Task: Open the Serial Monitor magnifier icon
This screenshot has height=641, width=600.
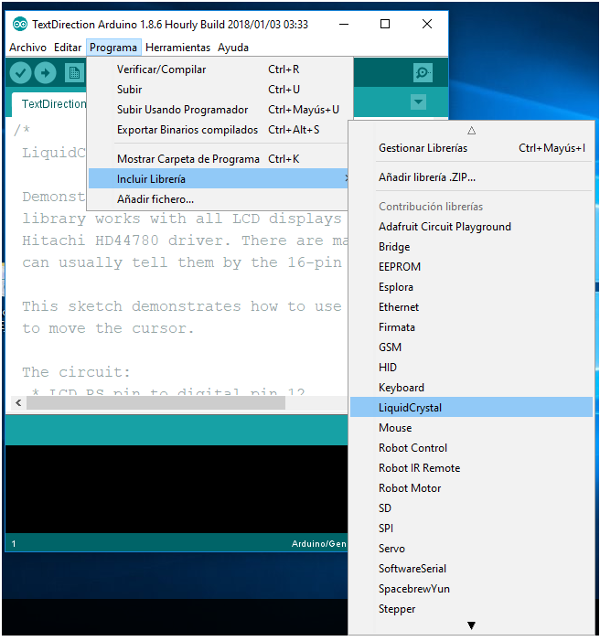Action: [423, 73]
